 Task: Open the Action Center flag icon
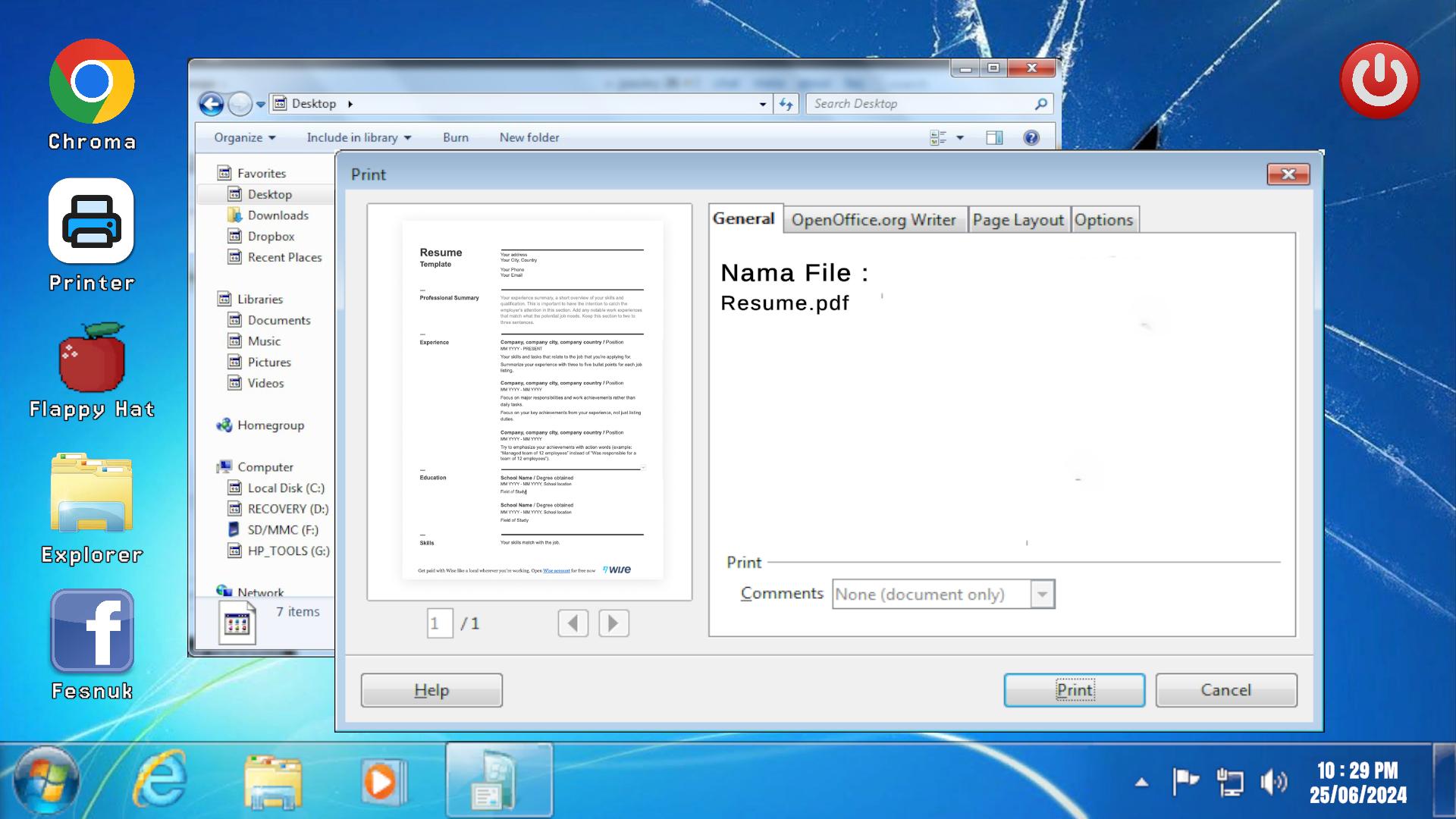tap(1185, 781)
